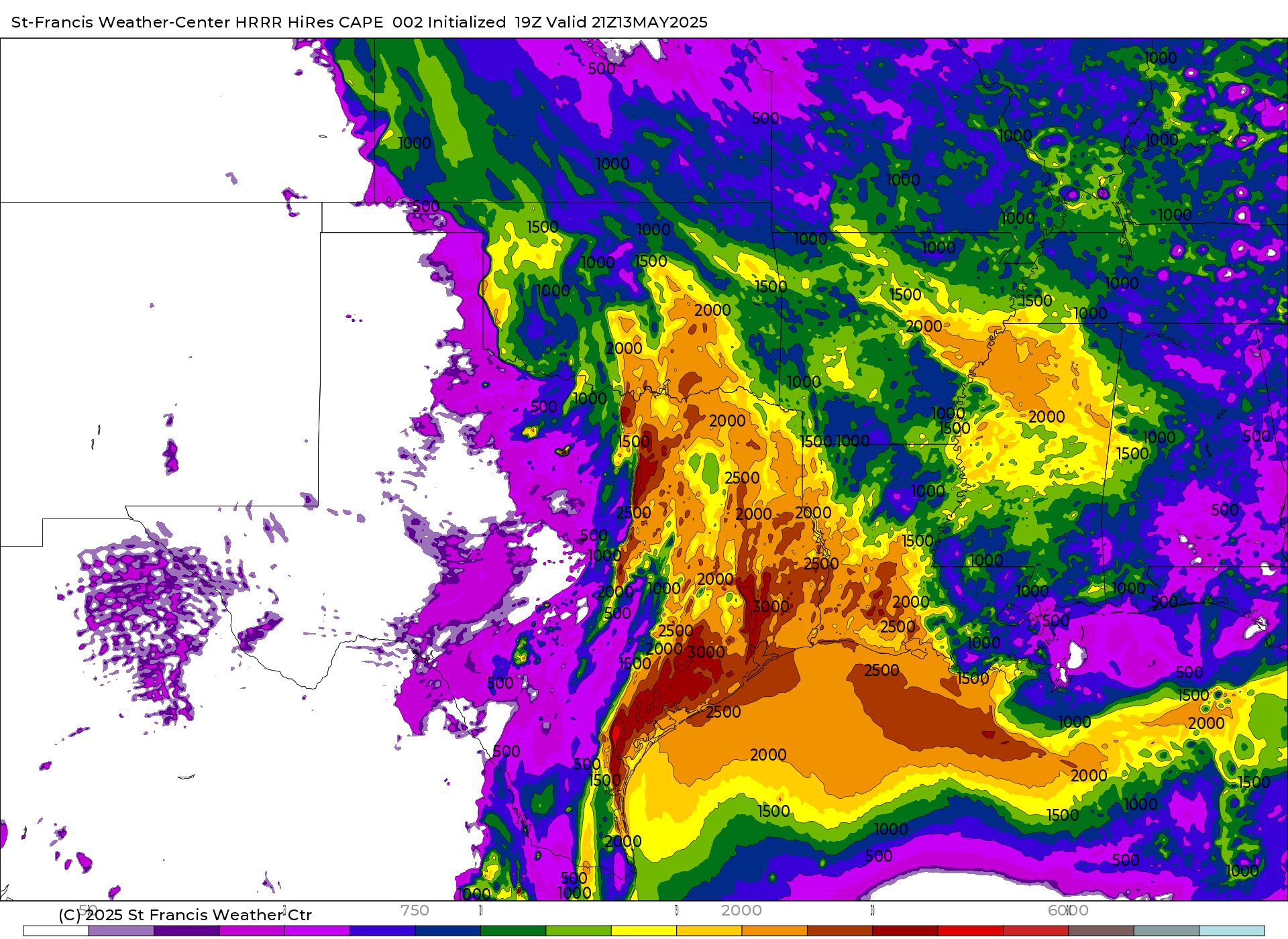Pick the dark maroon color bar swatch
This screenshot has width=1288, height=939.
905,931
